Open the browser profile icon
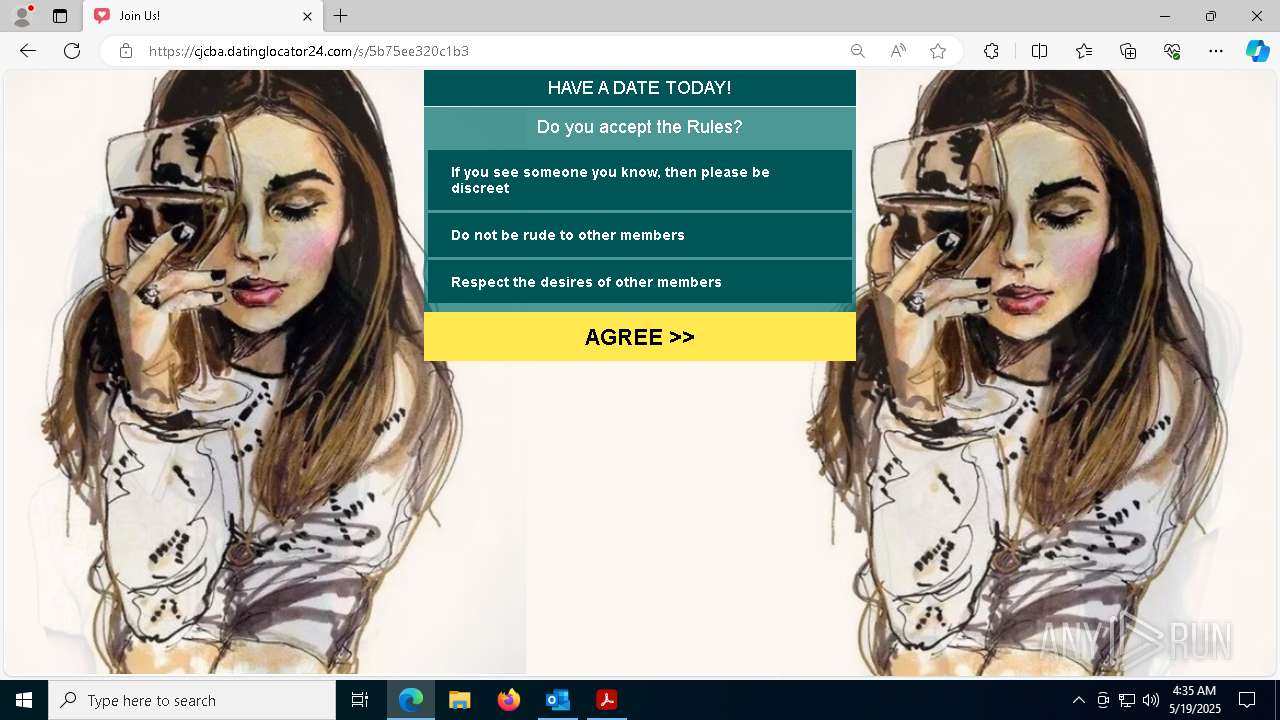 [22, 16]
